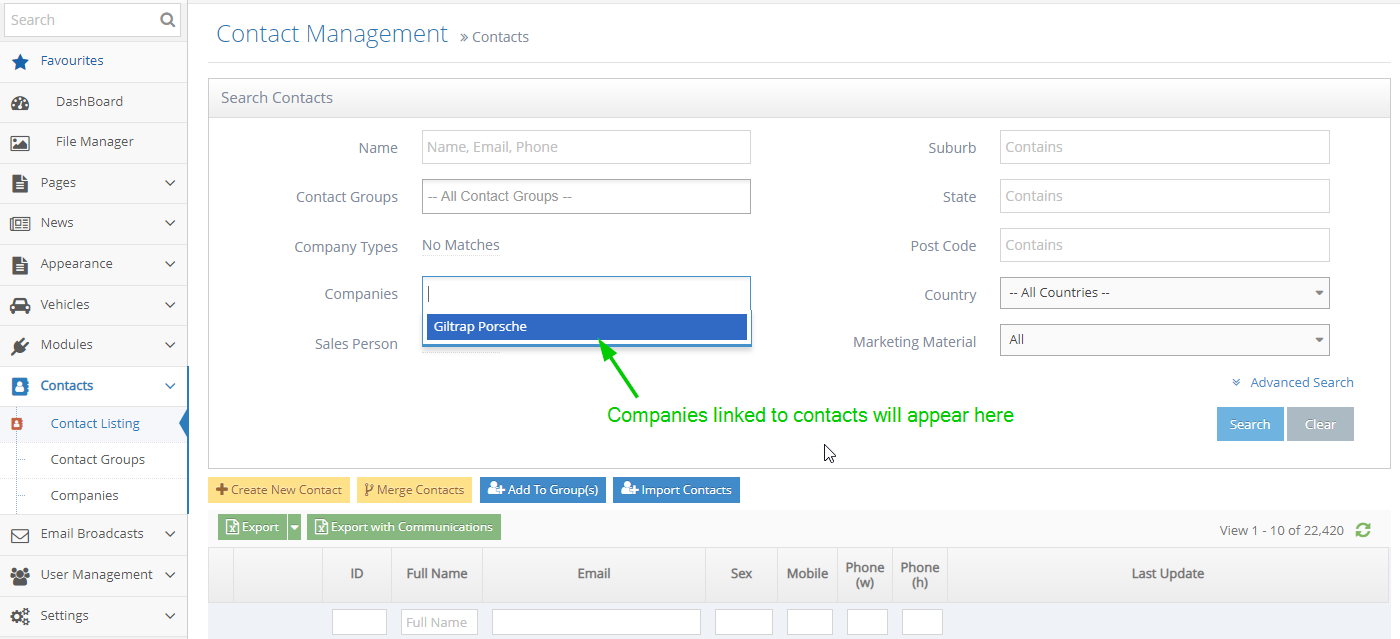Expand the Export button dropdown arrow

tap(294, 526)
